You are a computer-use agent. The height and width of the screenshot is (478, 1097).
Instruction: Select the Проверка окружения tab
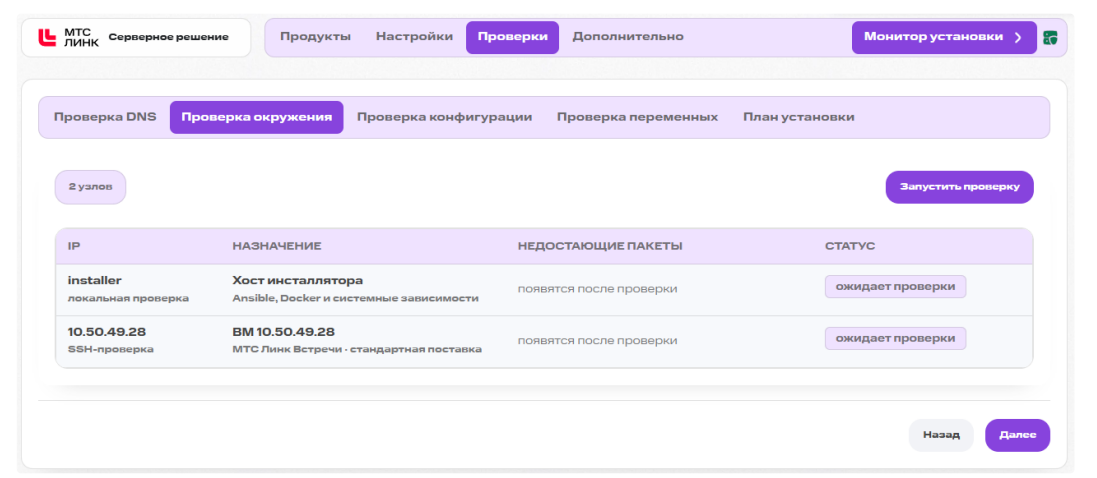coord(257,117)
